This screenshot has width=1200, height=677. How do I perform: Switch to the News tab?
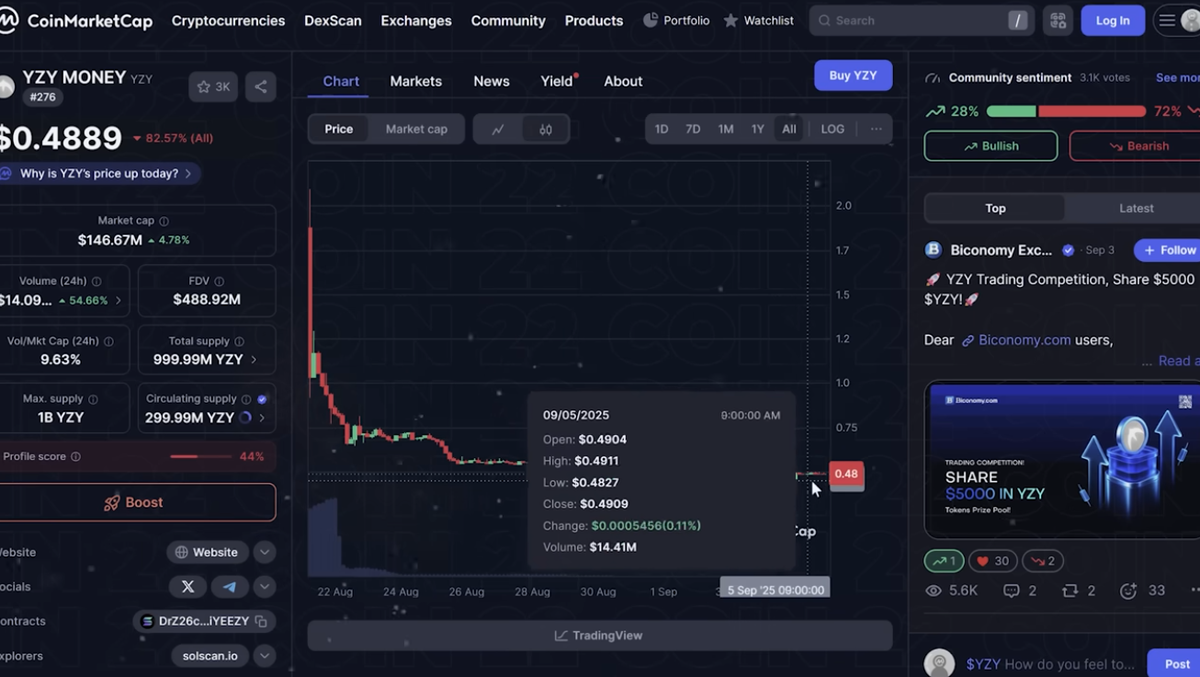pos(491,81)
